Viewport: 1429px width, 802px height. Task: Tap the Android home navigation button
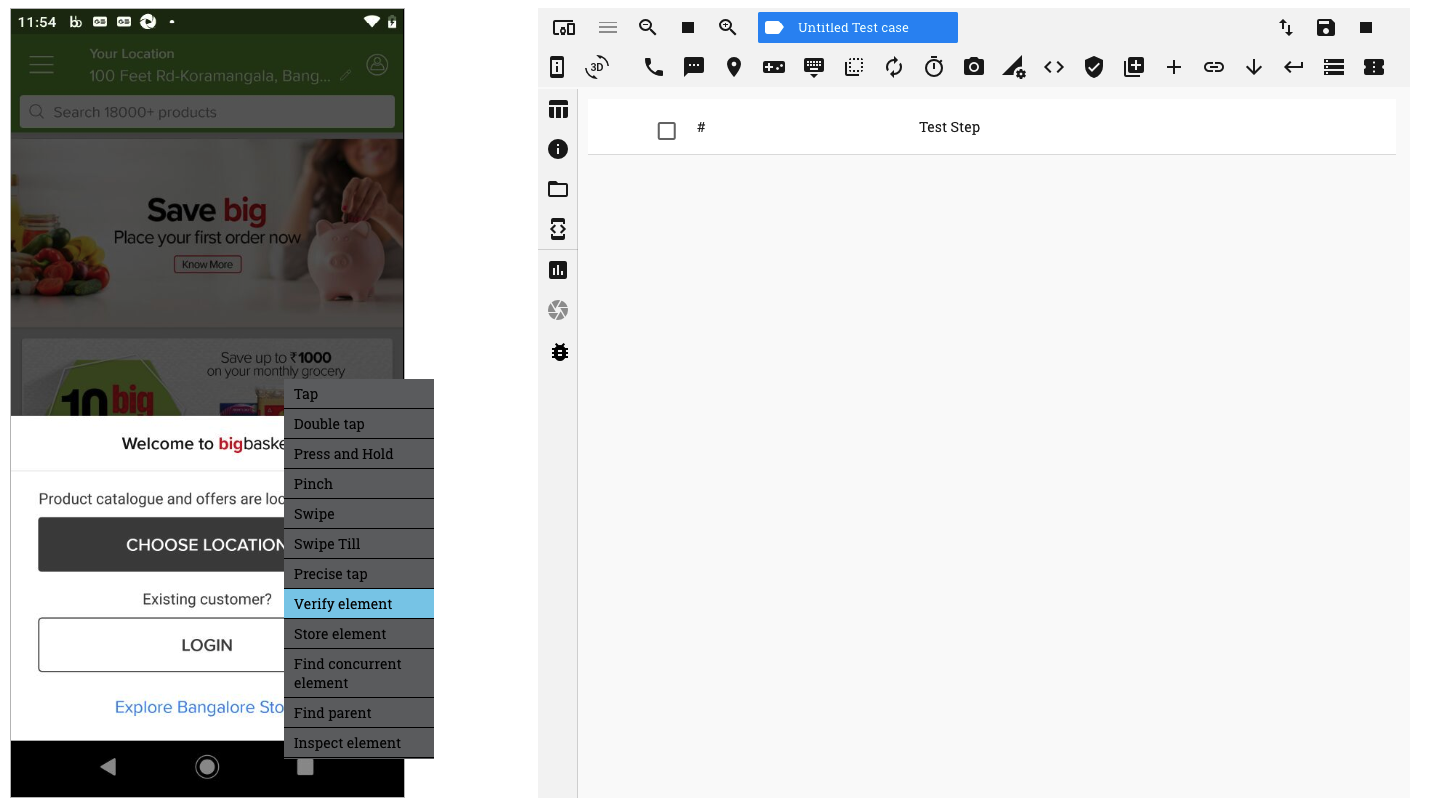pyautogui.click(x=207, y=767)
